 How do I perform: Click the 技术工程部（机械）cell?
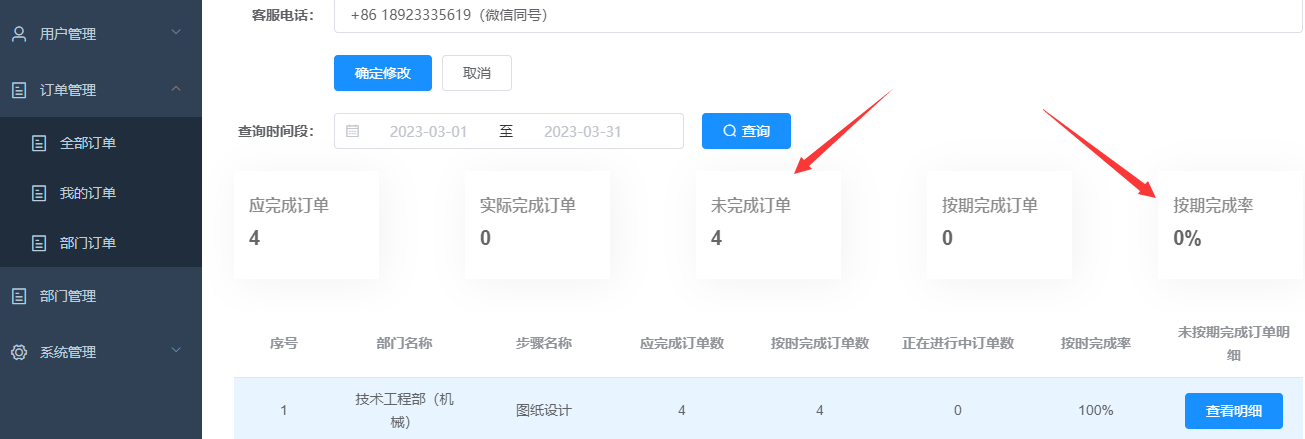point(404,410)
